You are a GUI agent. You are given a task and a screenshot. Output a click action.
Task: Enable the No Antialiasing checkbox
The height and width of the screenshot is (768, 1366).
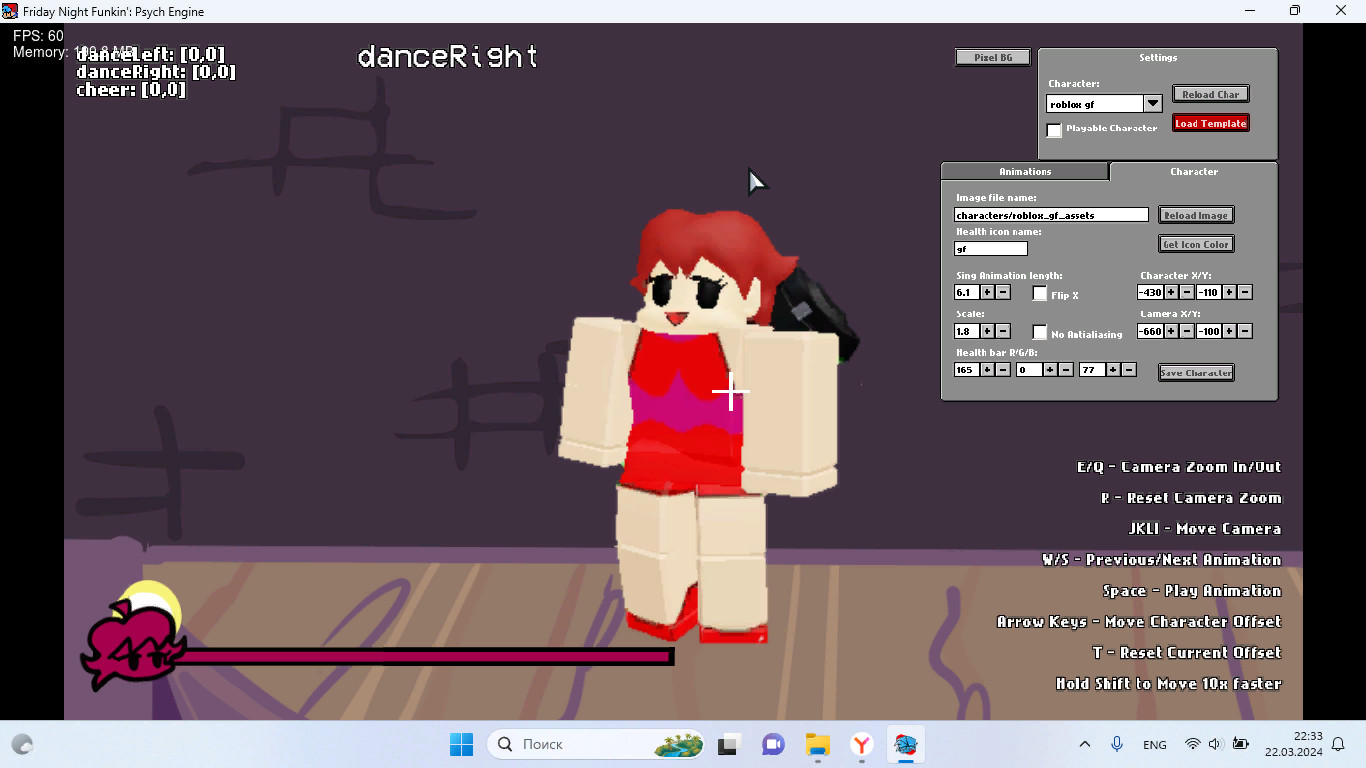(x=1040, y=332)
